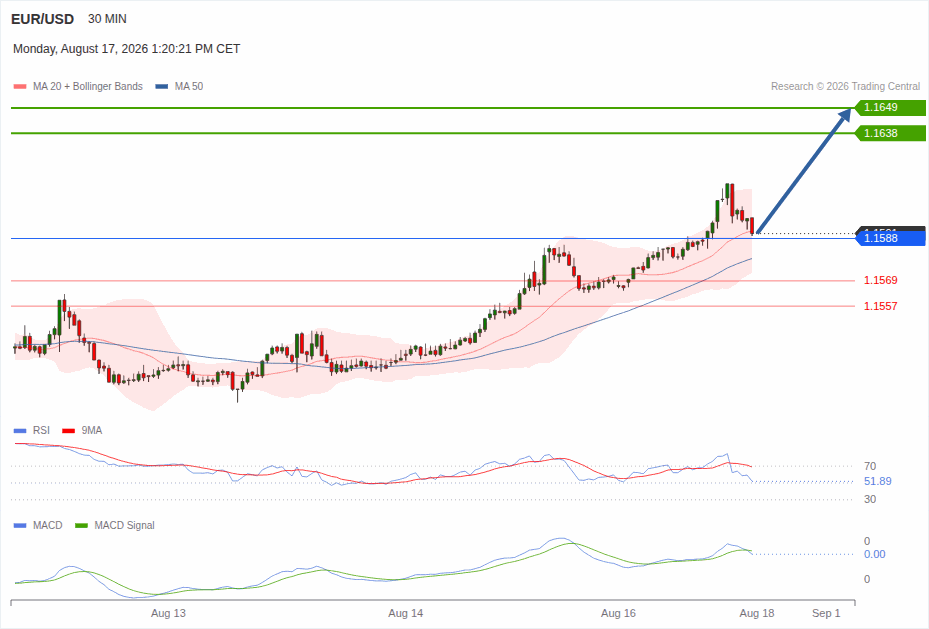Click the RSI current value 51.89
Viewport: 929px width, 629px height.
tap(877, 482)
